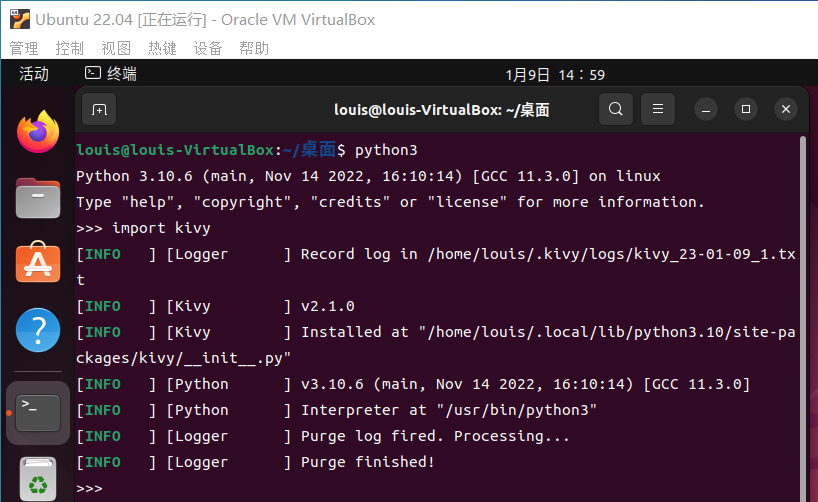Viewport: 818px width, 502px height.
Task: Open the 终端 app menu in top bar
Action: (x=111, y=74)
